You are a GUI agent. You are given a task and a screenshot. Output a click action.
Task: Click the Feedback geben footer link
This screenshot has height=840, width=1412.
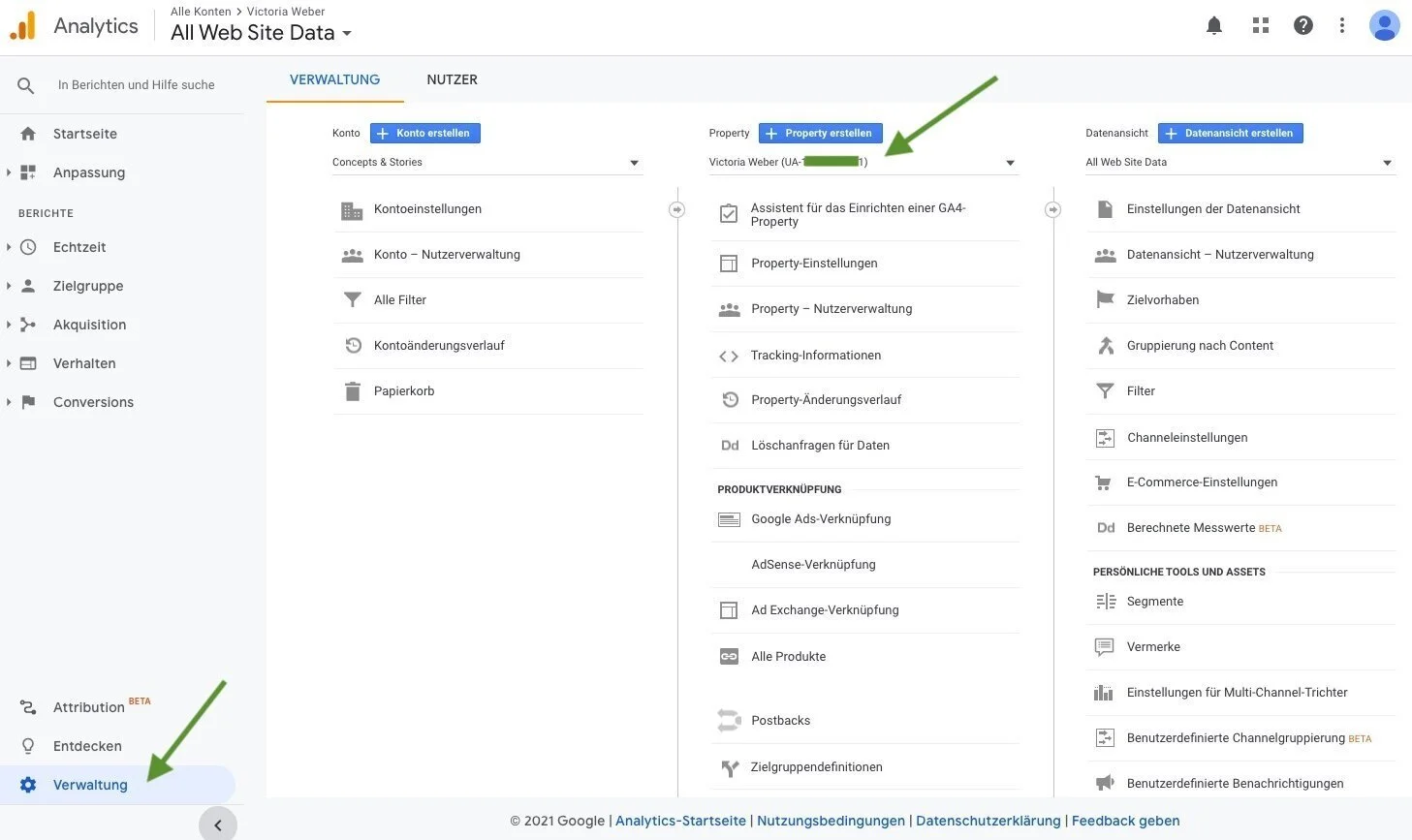(1125, 821)
